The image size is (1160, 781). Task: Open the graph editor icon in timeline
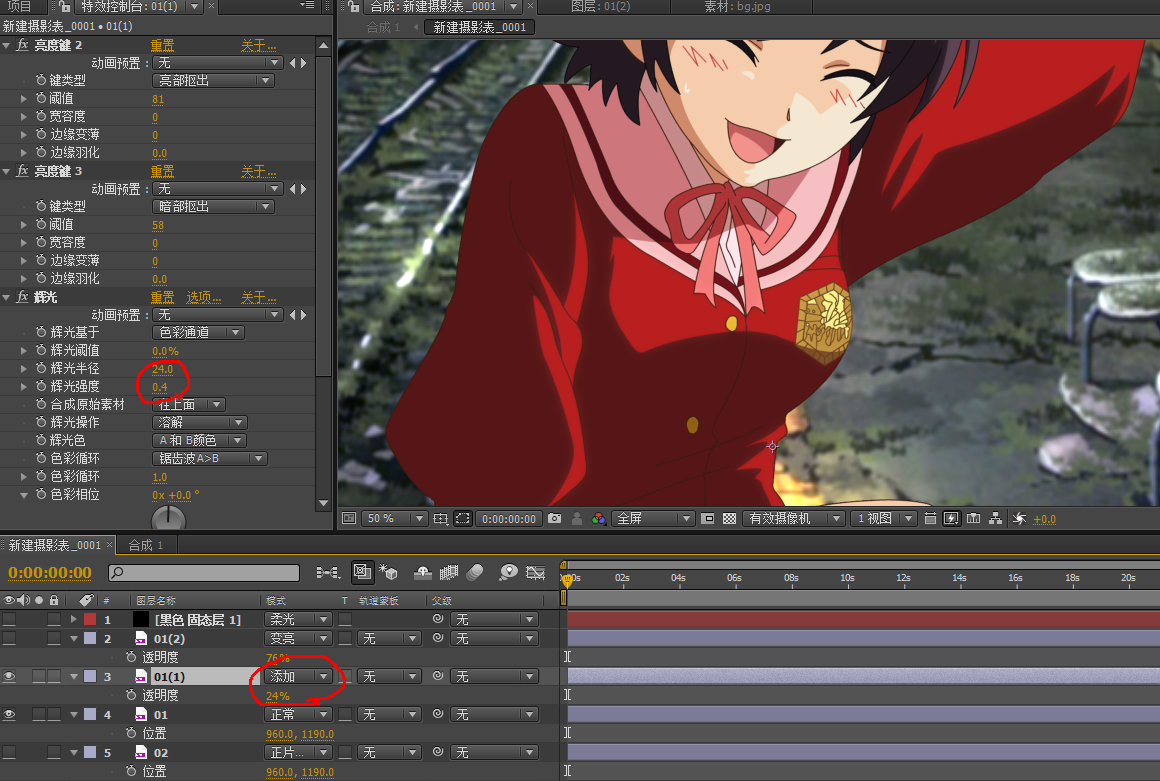pyautogui.click(x=536, y=573)
